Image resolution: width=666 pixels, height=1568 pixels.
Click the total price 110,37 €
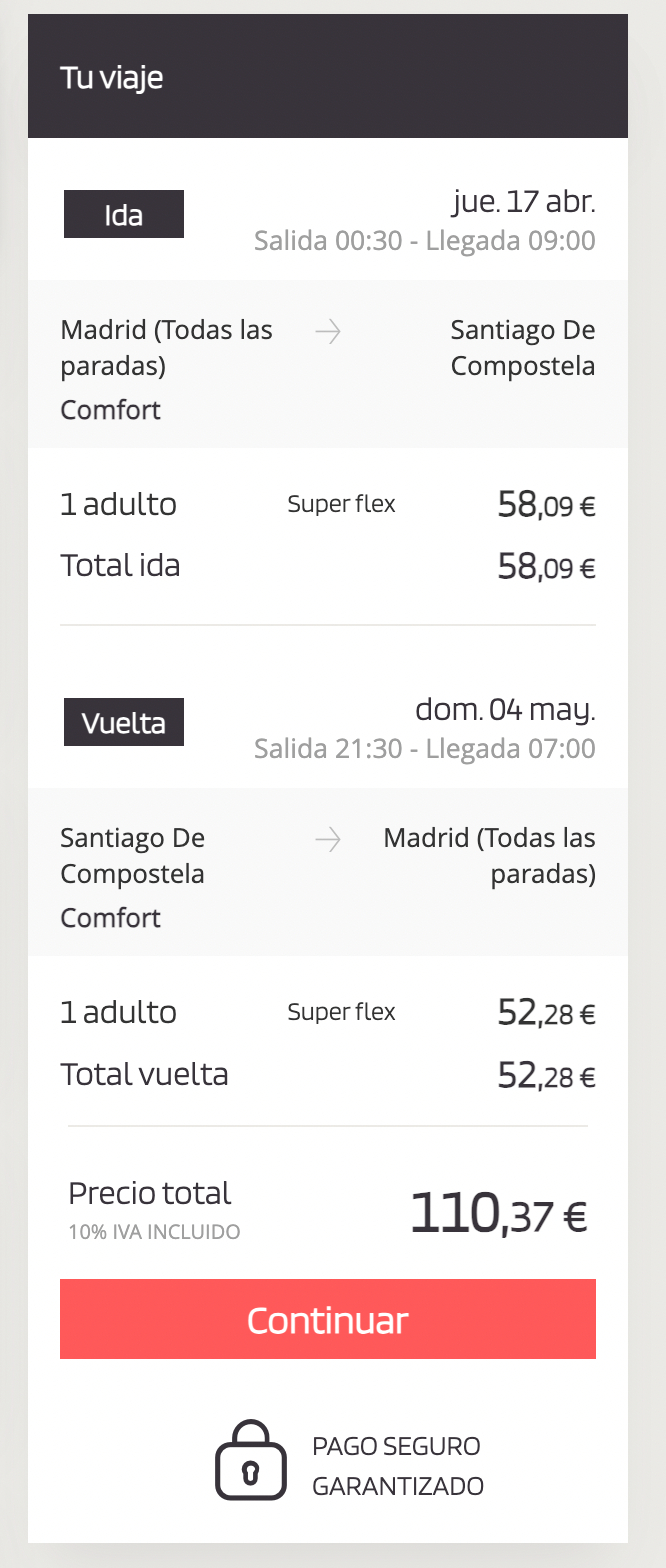tap(498, 1213)
